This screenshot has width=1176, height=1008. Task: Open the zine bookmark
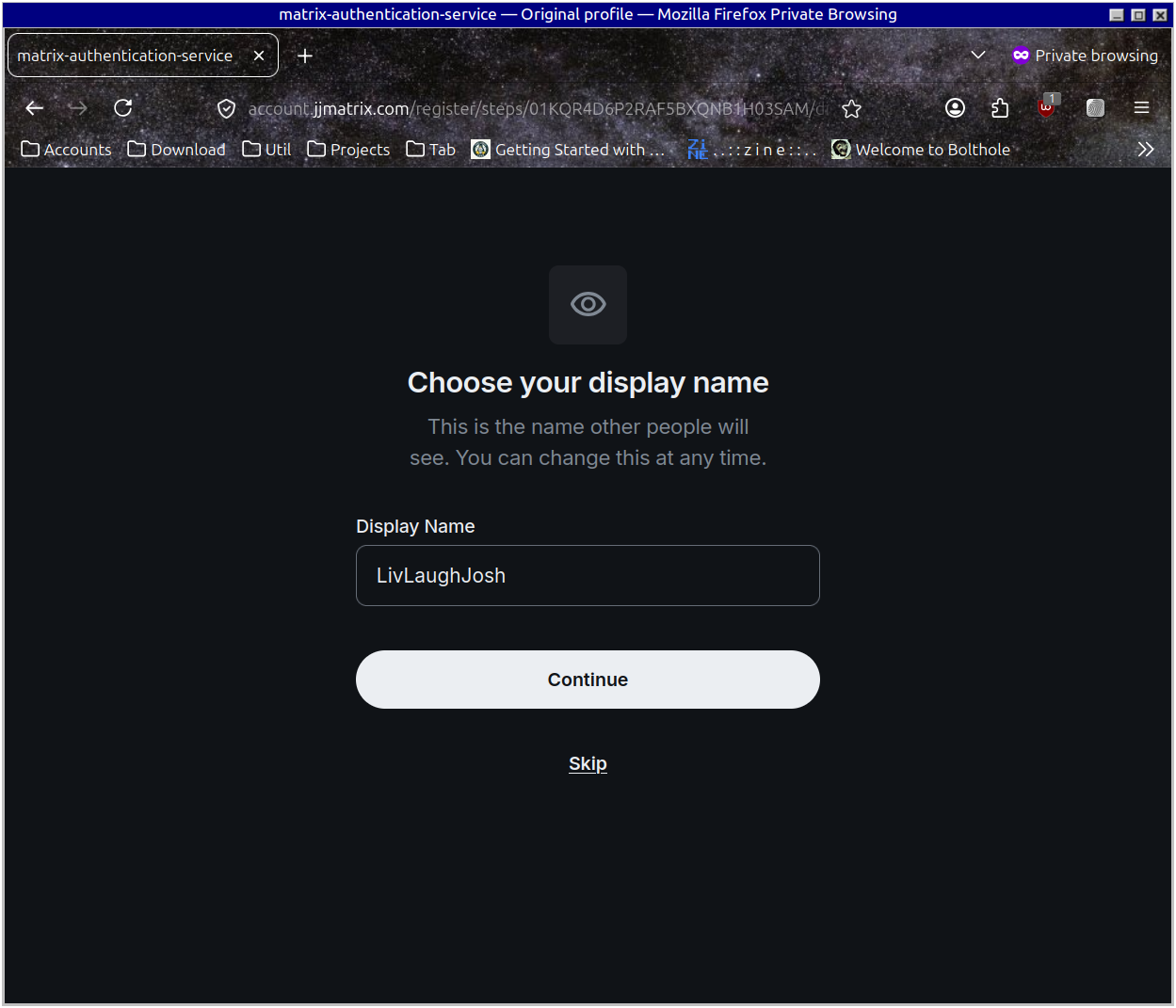tap(751, 150)
